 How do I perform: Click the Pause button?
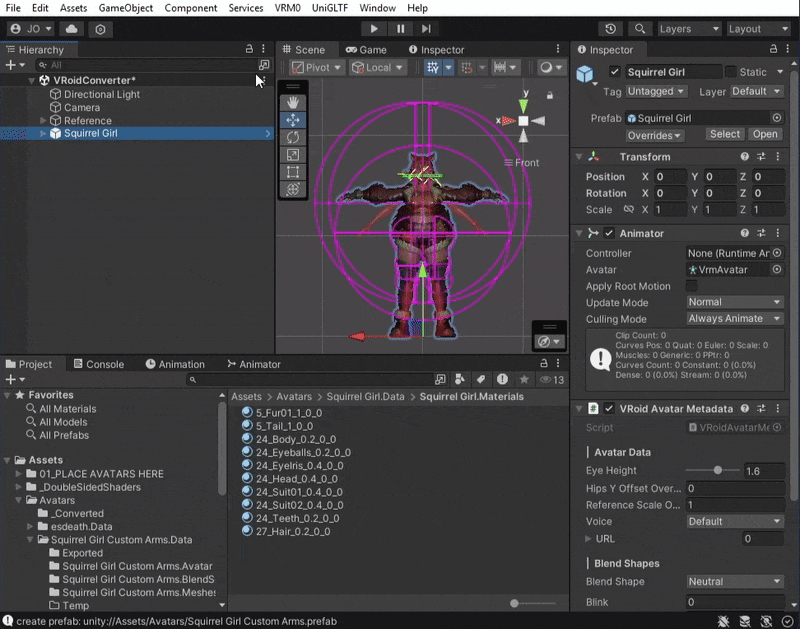(401, 29)
